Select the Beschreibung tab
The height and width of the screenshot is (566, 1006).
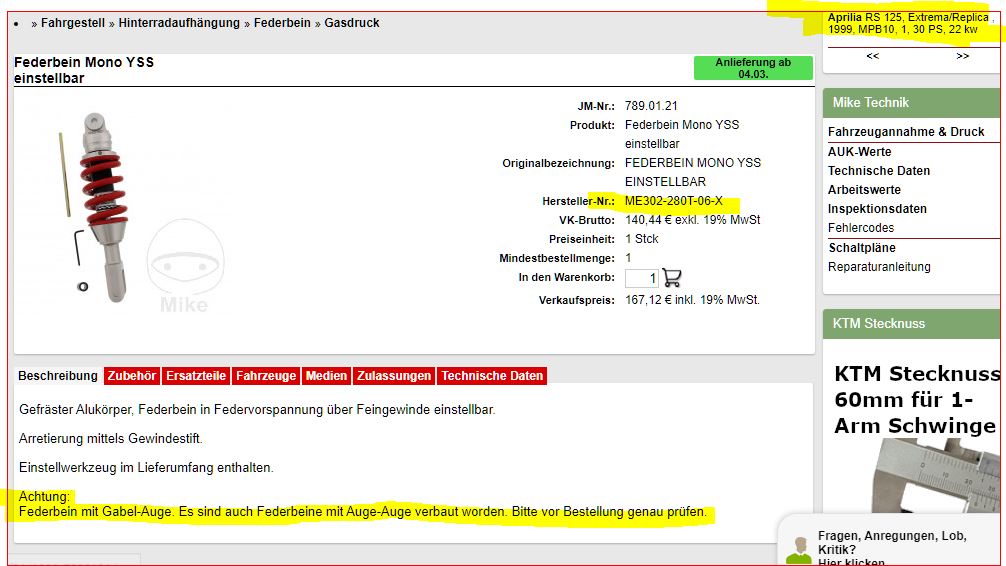click(x=58, y=376)
